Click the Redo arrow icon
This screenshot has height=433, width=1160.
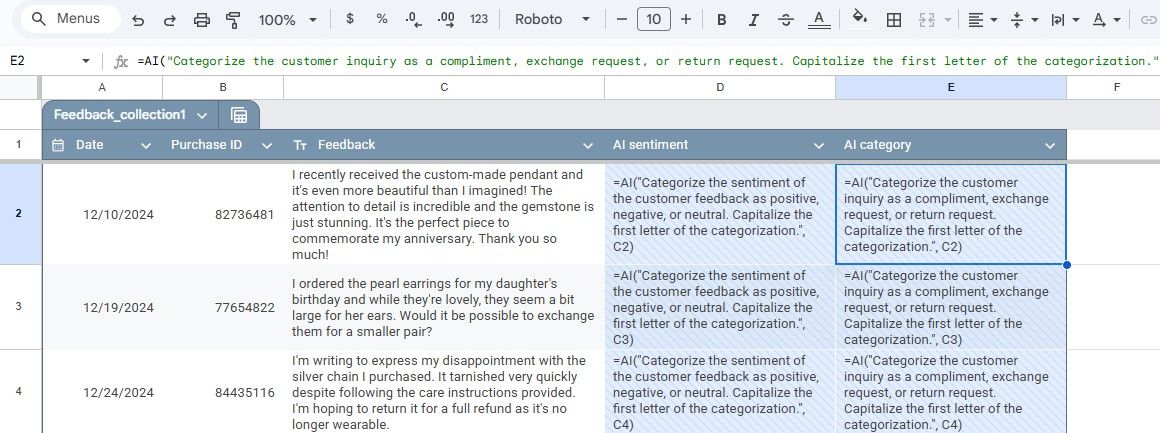pos(169,20)
